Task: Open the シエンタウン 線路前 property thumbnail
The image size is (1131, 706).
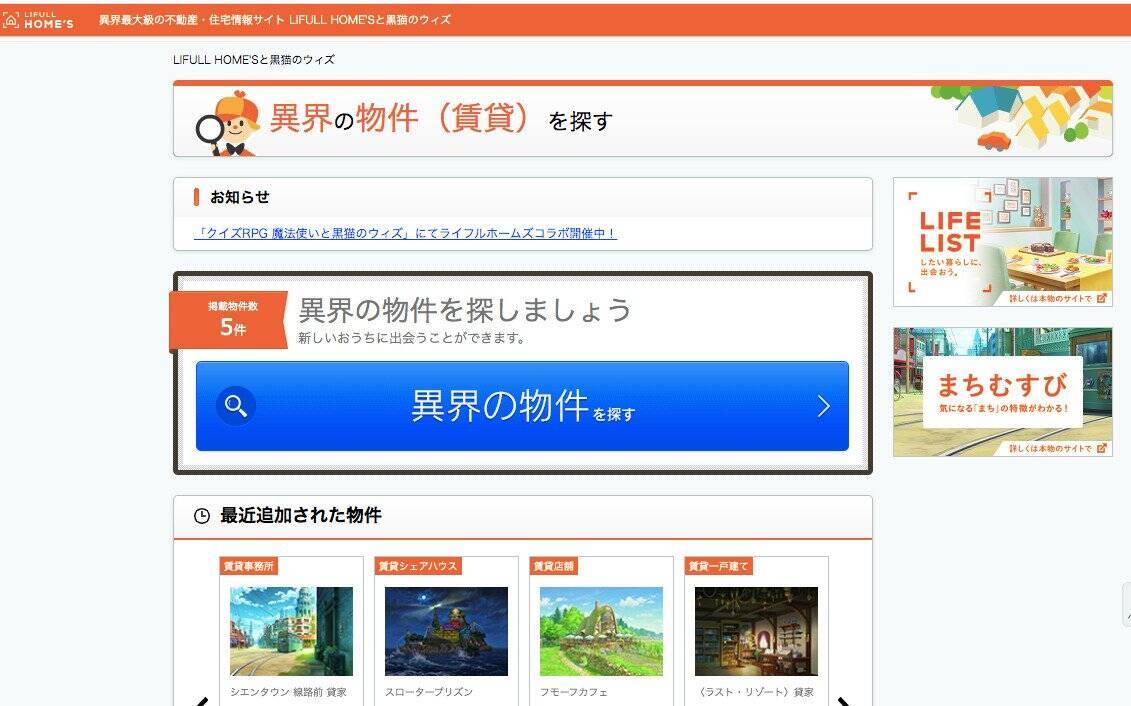Action: click(x=291, y=631)
